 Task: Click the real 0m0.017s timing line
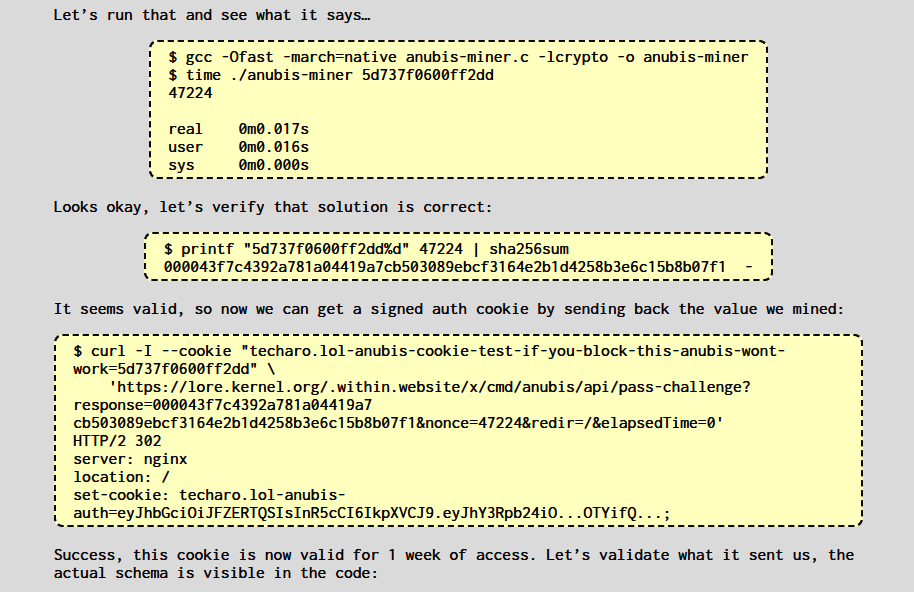tap(238, 129)
